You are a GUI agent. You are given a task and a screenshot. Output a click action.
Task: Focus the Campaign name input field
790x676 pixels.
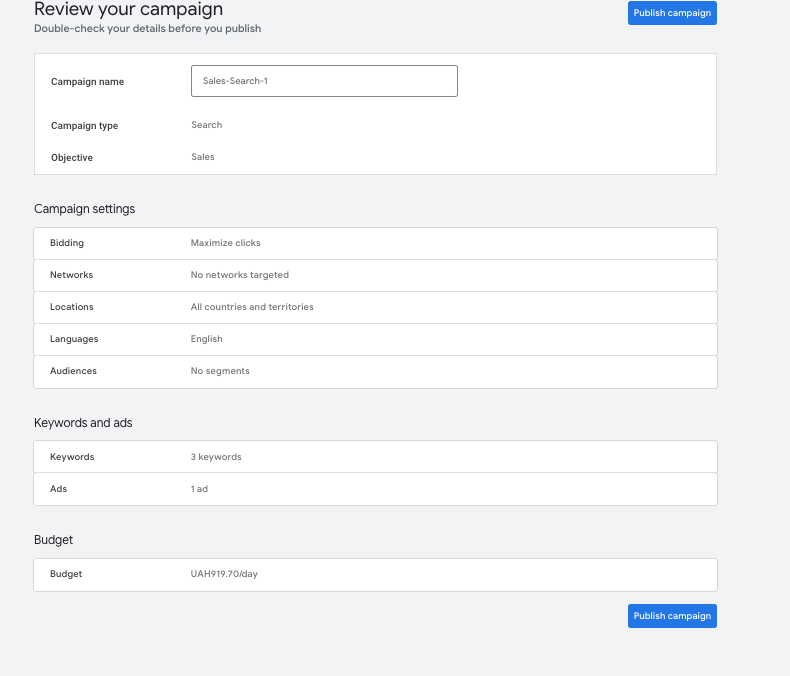pyautogui.click(x=324, y=81)
